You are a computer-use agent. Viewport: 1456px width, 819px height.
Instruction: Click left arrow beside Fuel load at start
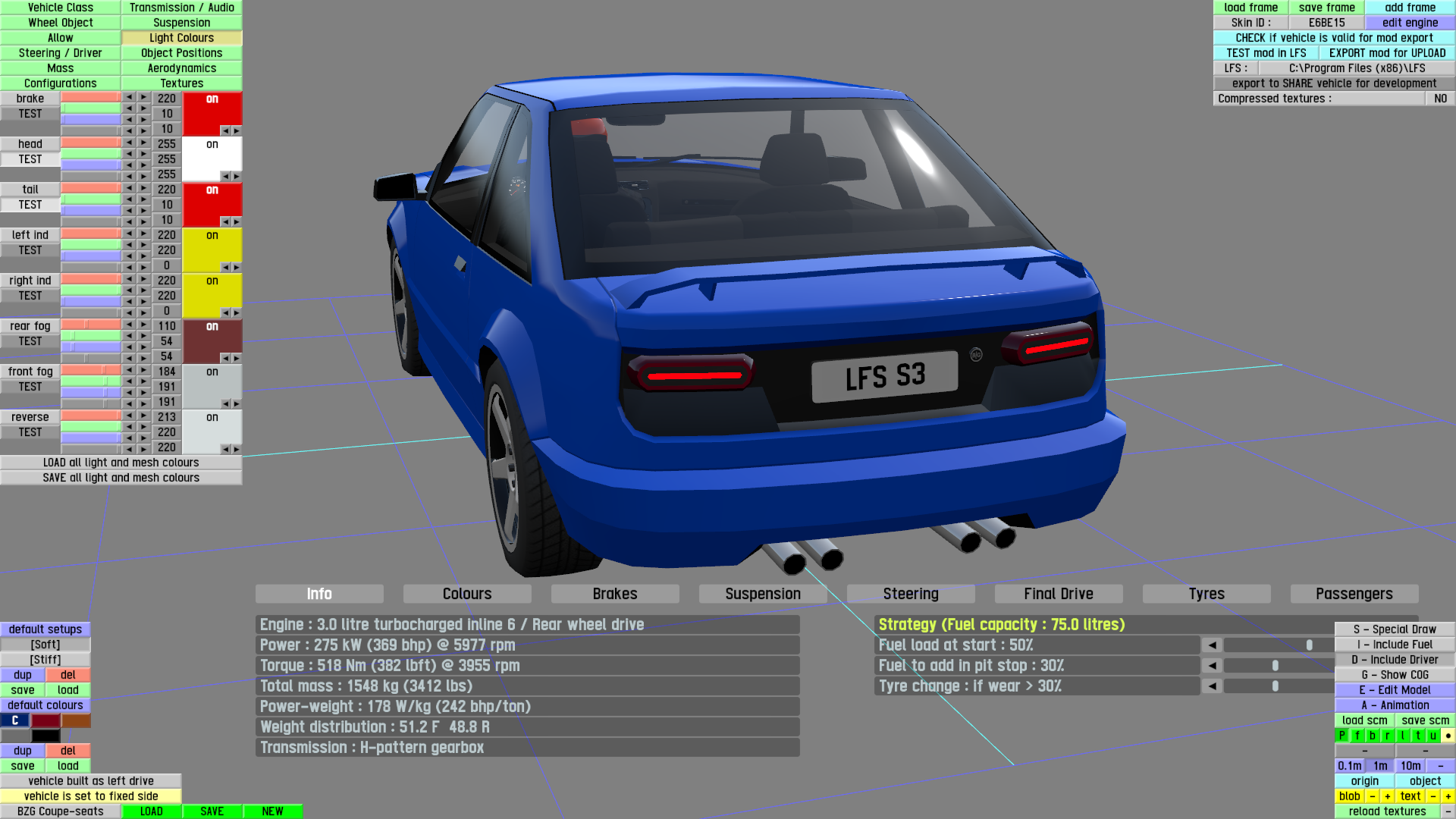point(1212,645)
